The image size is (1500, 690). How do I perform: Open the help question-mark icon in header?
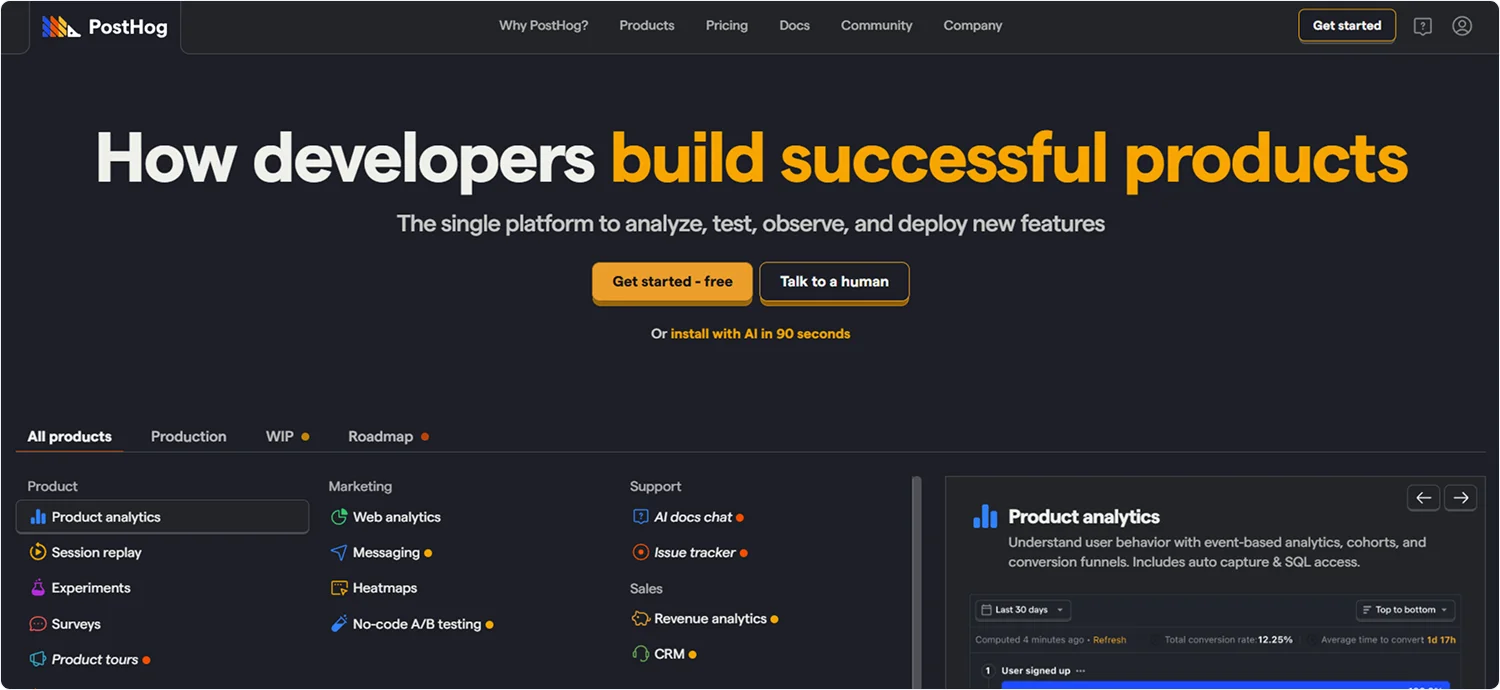1423,27
